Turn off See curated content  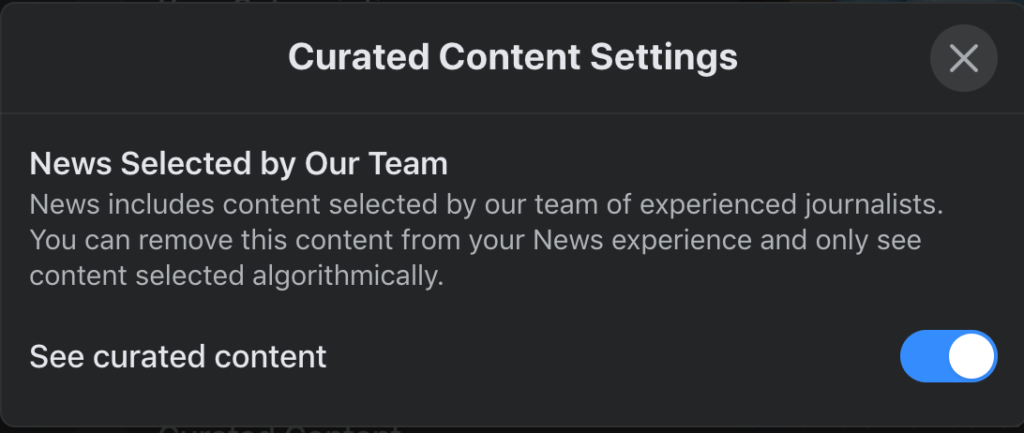(x=948, y=356)
